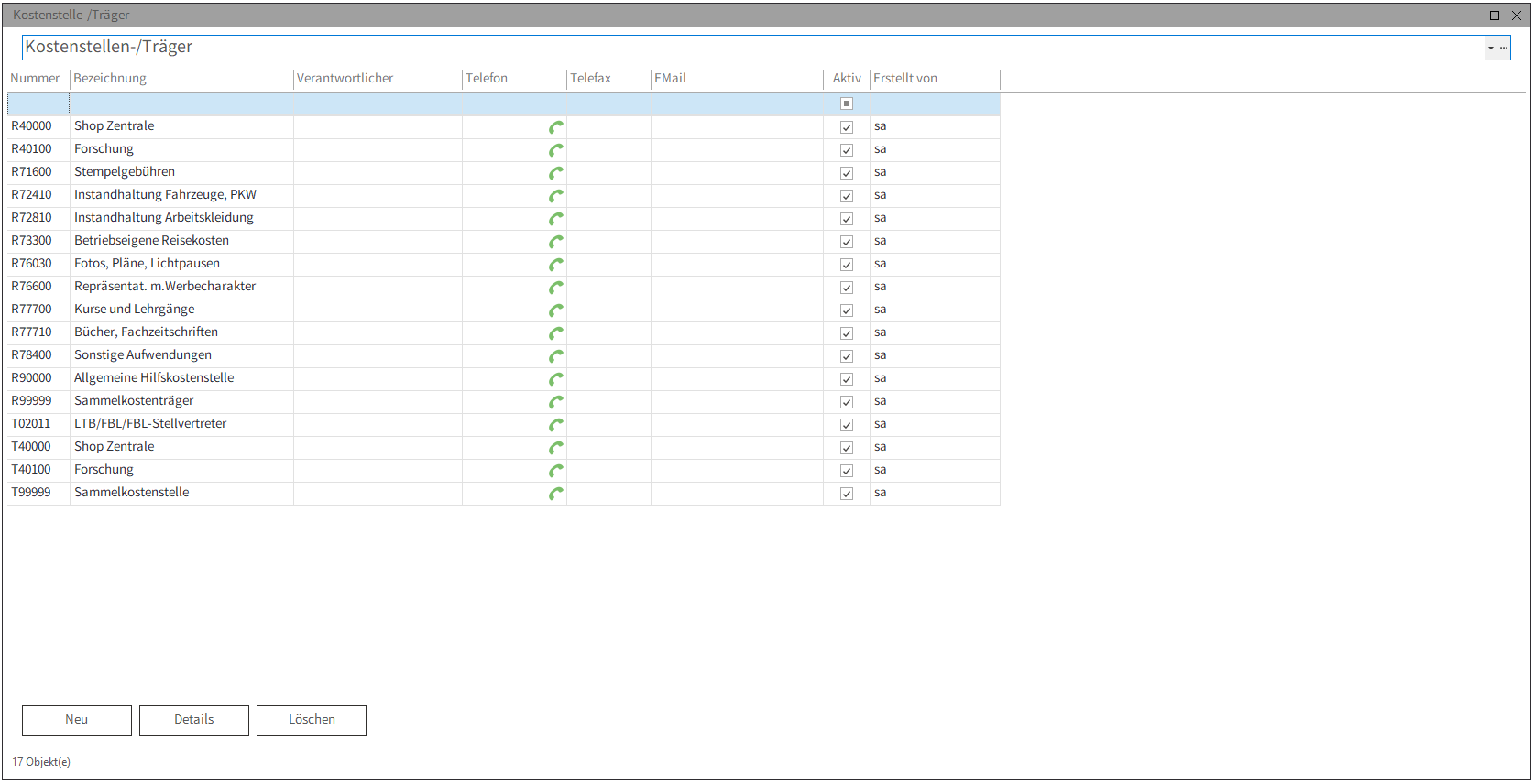The image size is (1534, 784).
Task: Select Allgemeine Hilfskostenstelle entry
Action: point(154,378)
